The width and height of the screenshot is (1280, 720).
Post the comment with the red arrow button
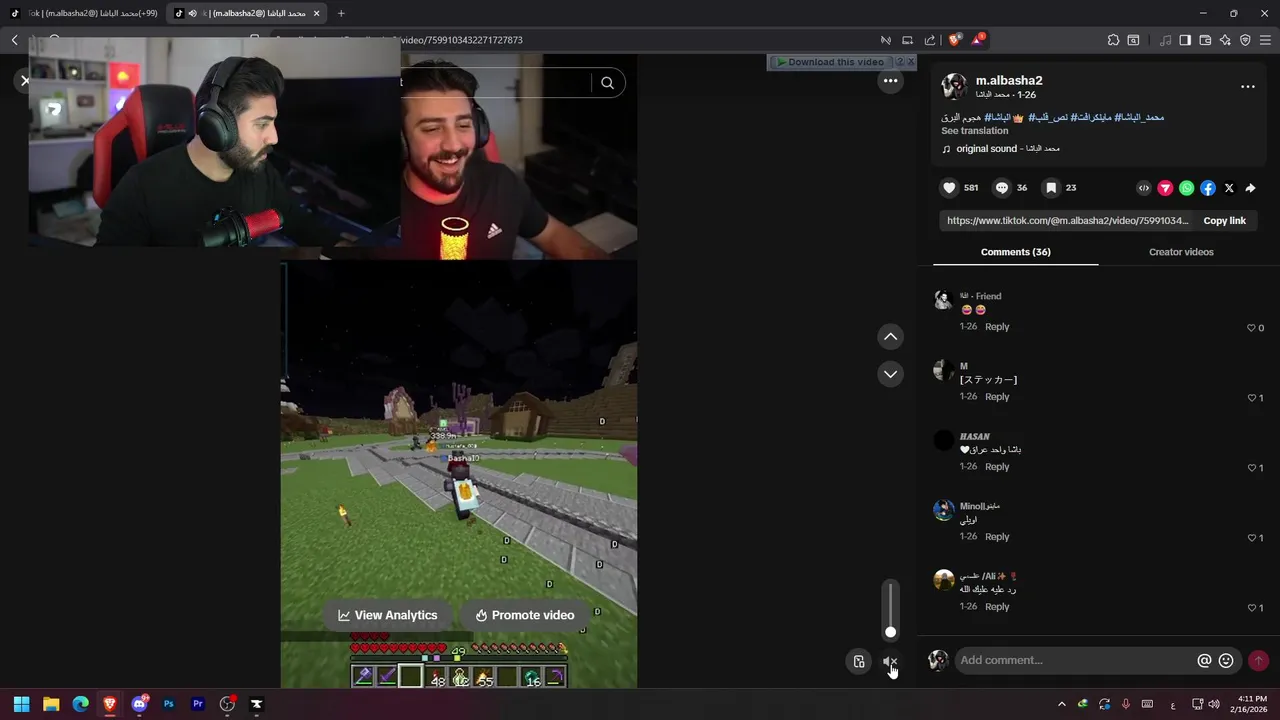pyautogui.click(x=1258, y=660)
